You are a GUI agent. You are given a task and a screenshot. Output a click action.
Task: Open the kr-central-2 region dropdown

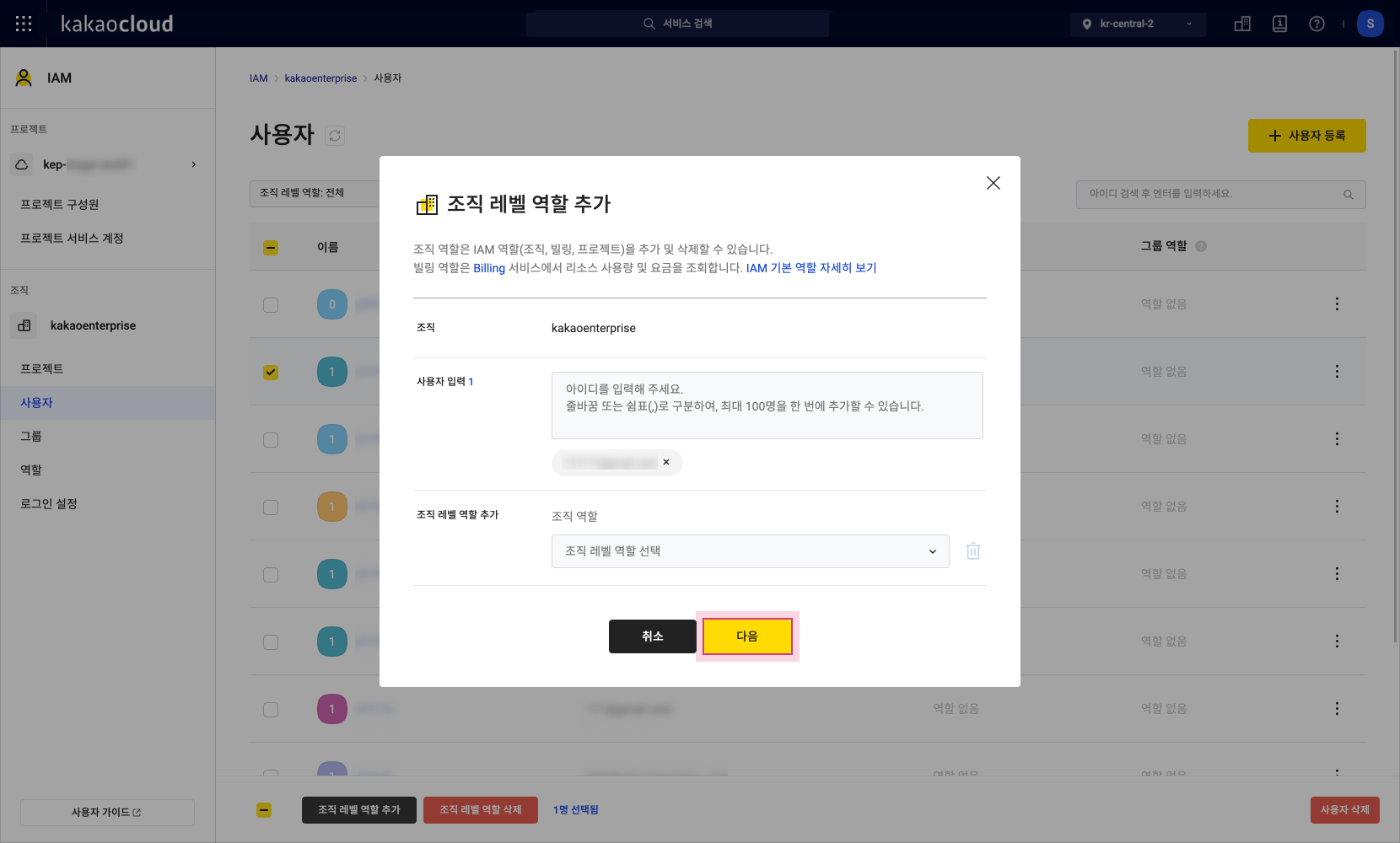coord(1138,24)
